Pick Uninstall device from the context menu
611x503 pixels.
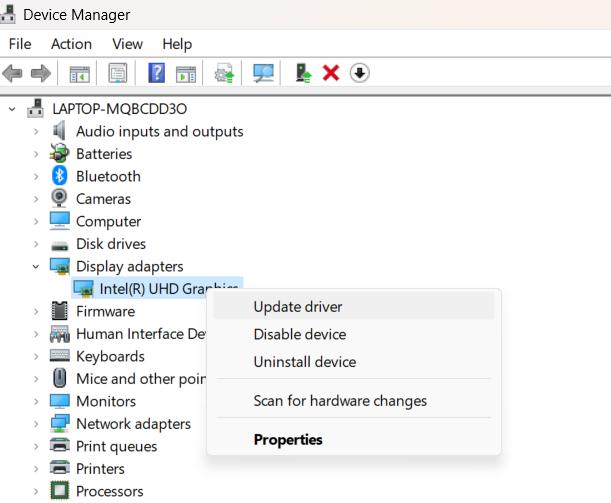pos(305,362)
